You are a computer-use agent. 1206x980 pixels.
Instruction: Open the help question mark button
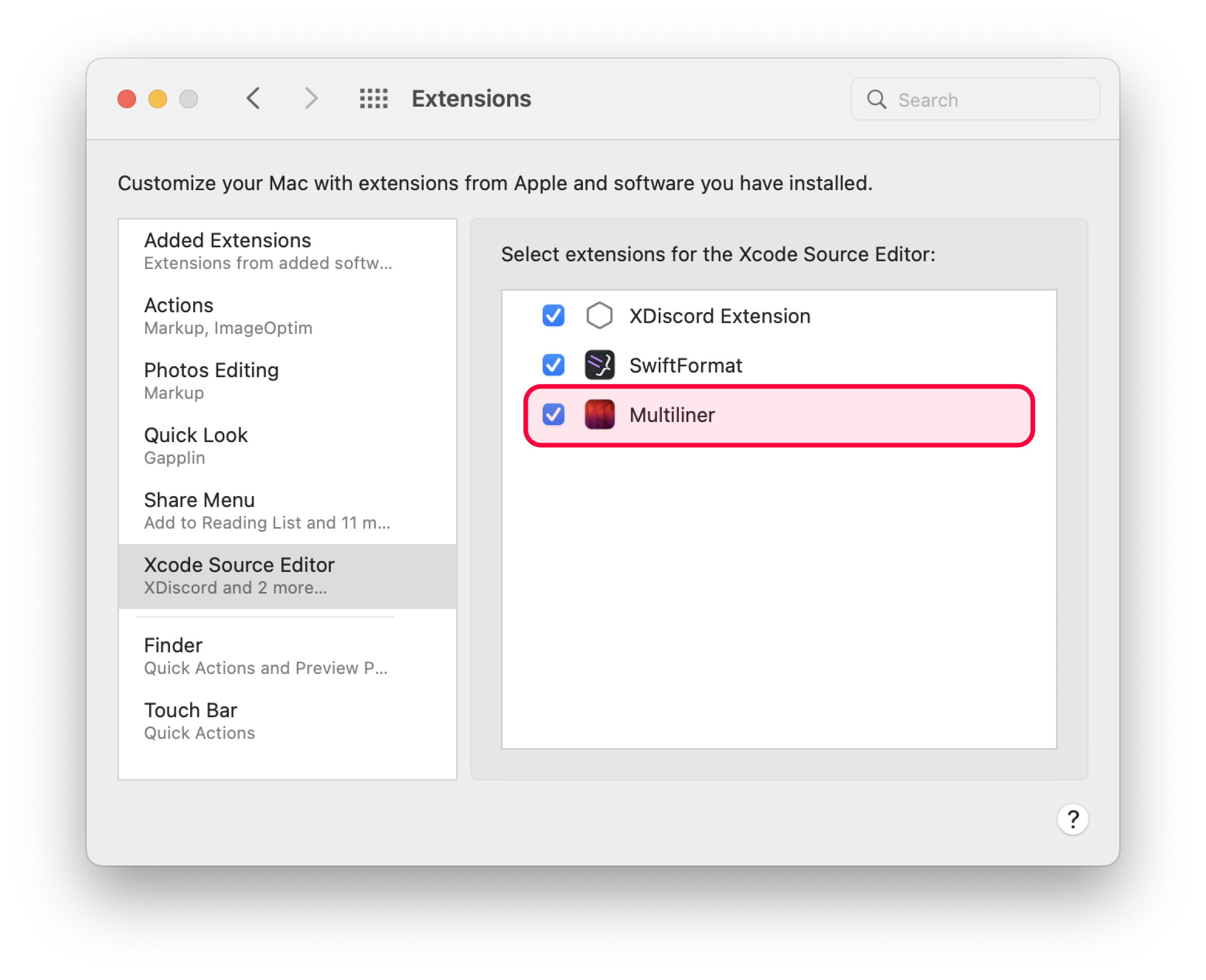(x=1072, y=819)
